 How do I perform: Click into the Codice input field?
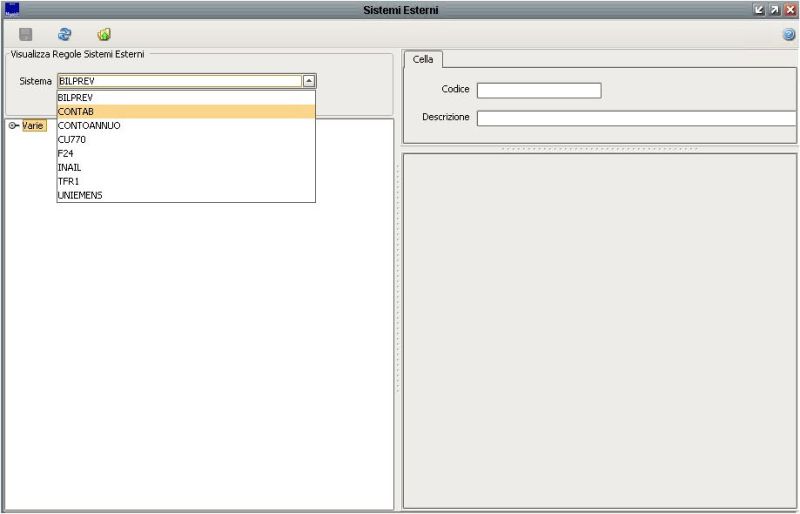pos(538,90)
